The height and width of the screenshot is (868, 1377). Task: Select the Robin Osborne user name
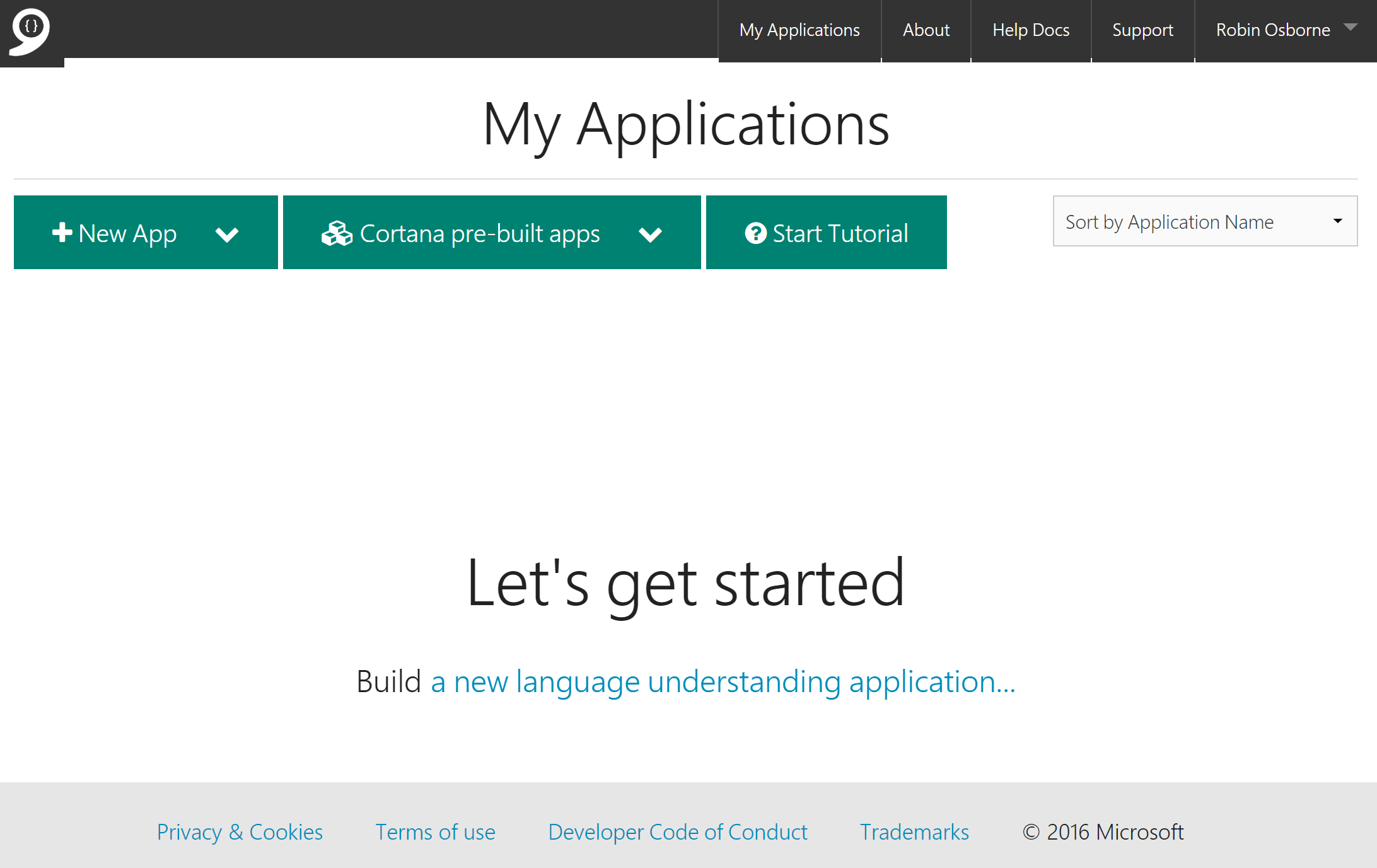(1273, 30)
